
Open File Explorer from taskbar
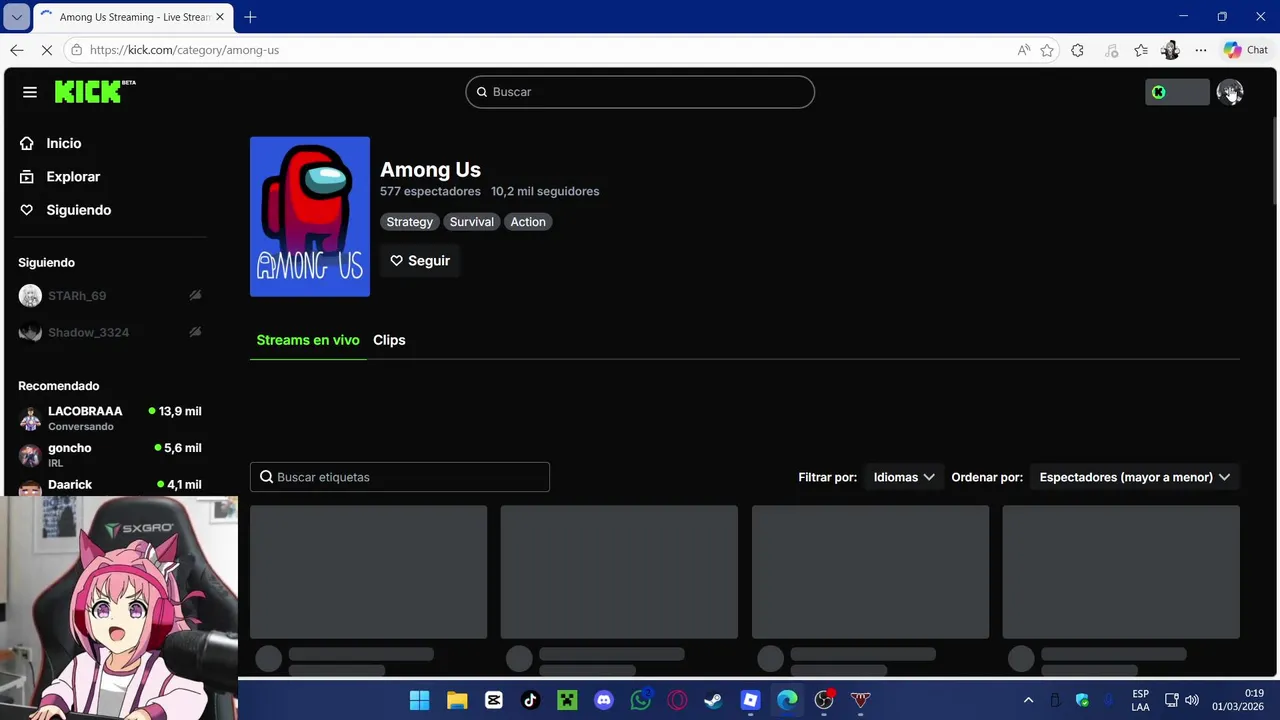457,700
